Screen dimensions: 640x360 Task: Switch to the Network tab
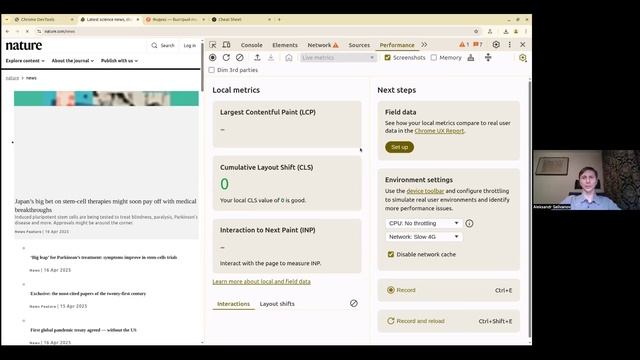coord(323,45)
